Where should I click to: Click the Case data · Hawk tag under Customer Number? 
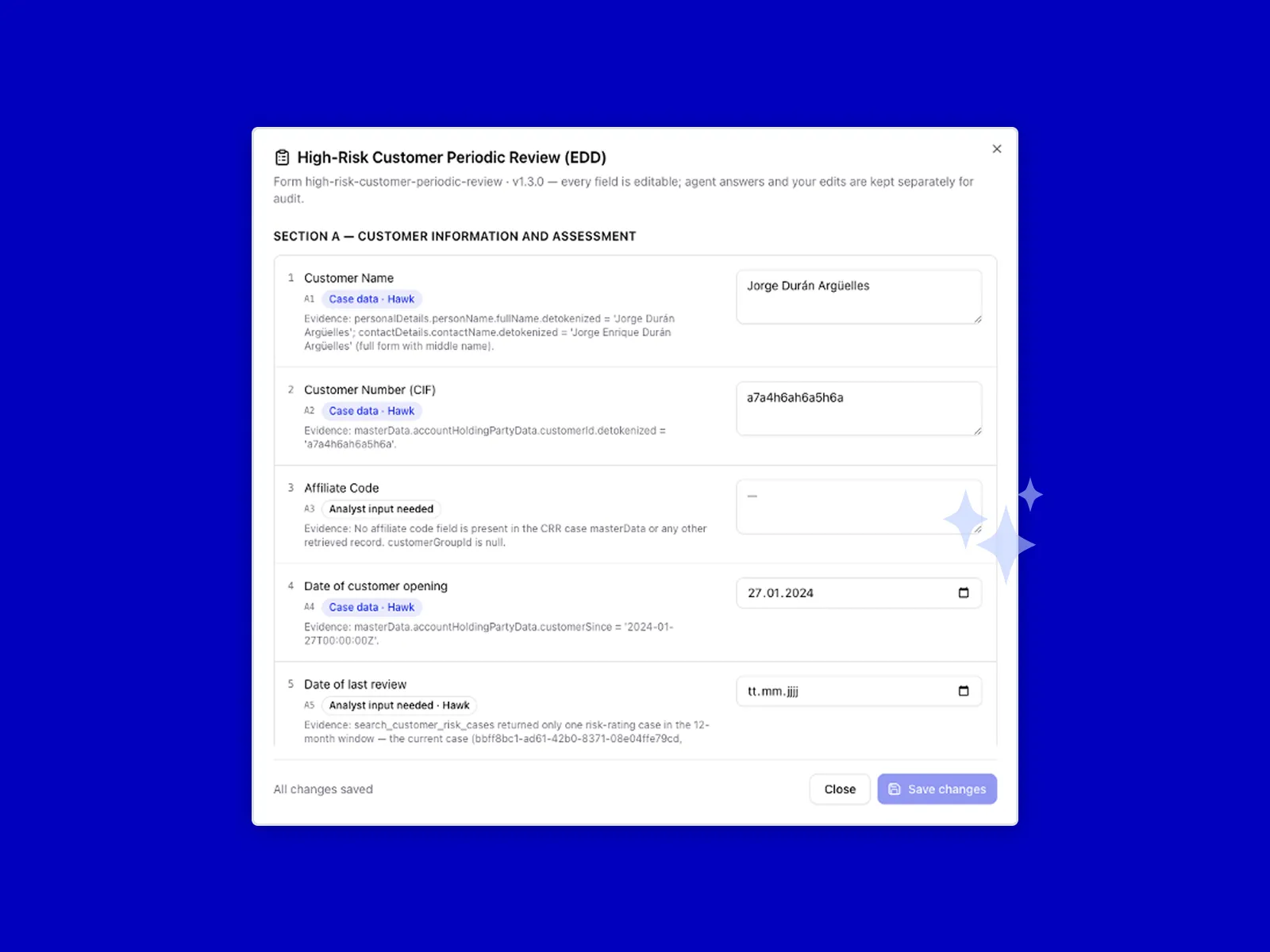[371, 411]
